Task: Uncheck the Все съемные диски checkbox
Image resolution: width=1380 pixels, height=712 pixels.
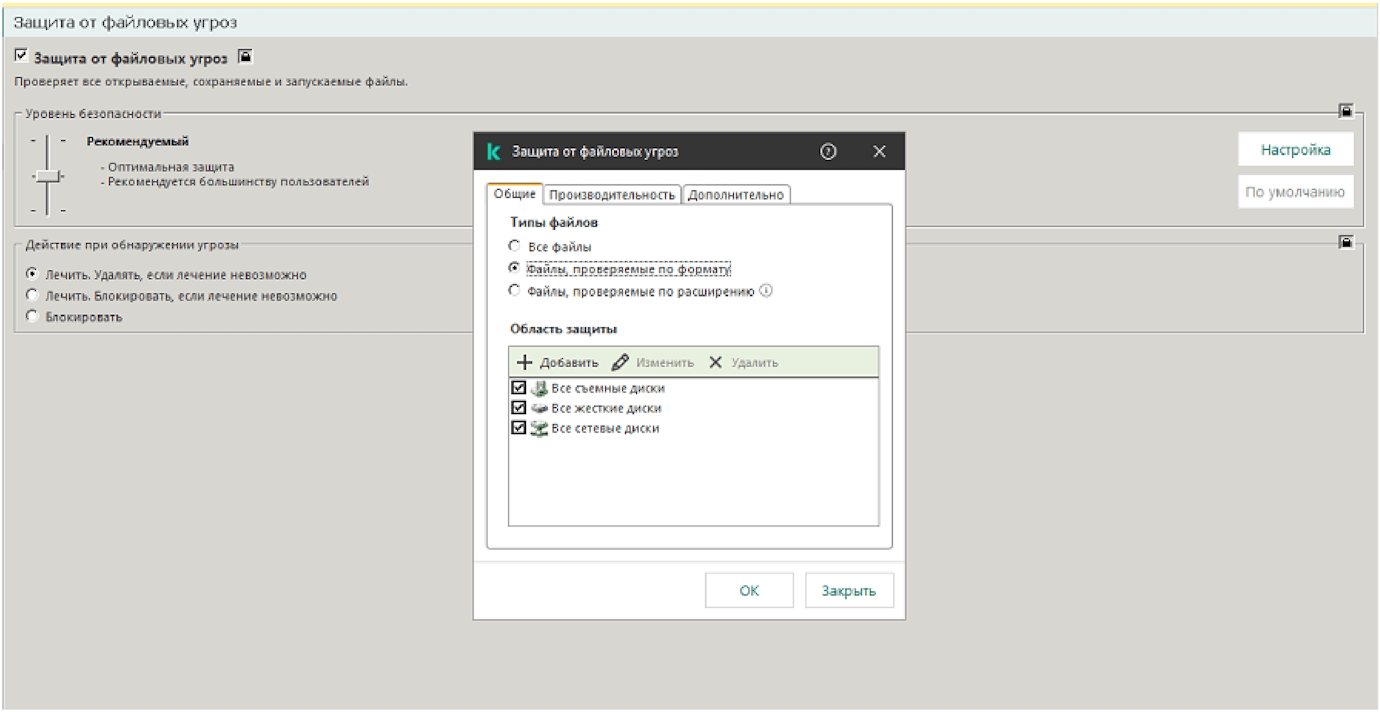Action: pos(518,388)
